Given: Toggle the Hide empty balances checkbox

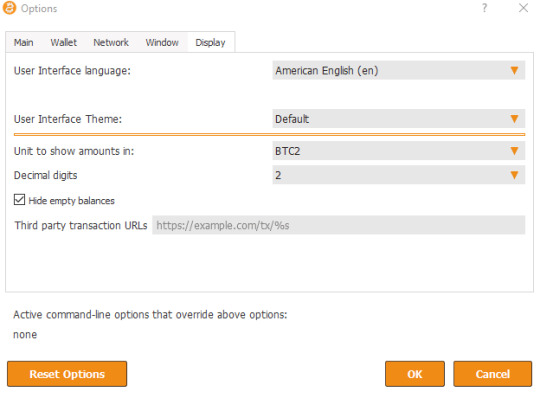Looking at the screenshot, I should coord(20,200).
